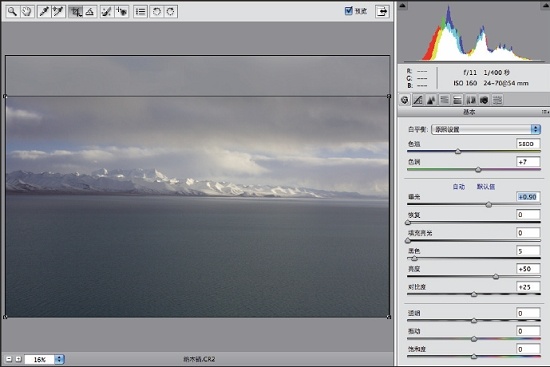Click the ISO 160 exposure info text
Image resolution: width=550 pixels, height=367 pixels.
click(x=465, y=84)
